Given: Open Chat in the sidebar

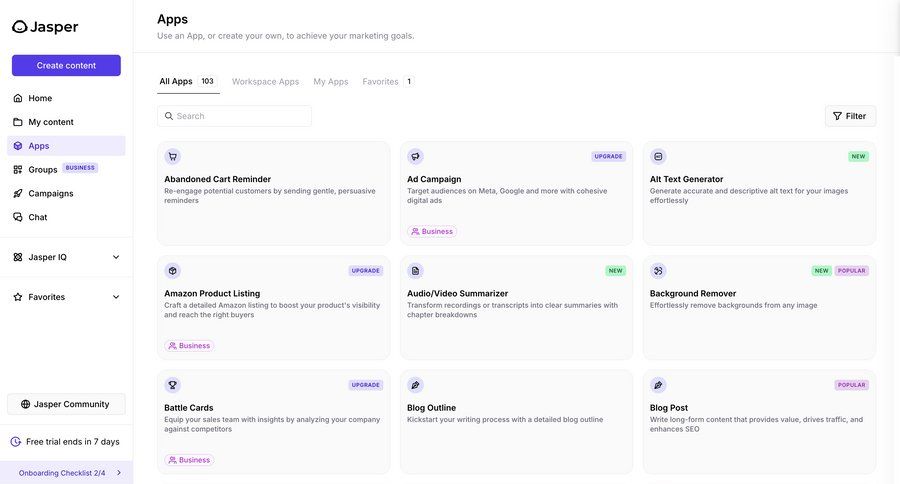Looking at the screenshot, I should point(66,217).
